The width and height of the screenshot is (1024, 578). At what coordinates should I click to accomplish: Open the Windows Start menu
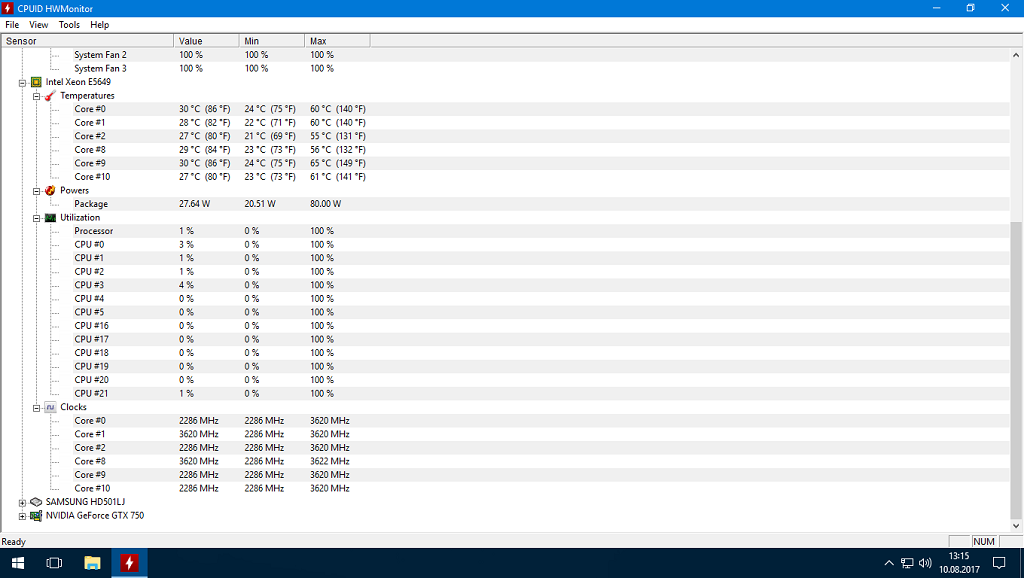click(18, 563)
